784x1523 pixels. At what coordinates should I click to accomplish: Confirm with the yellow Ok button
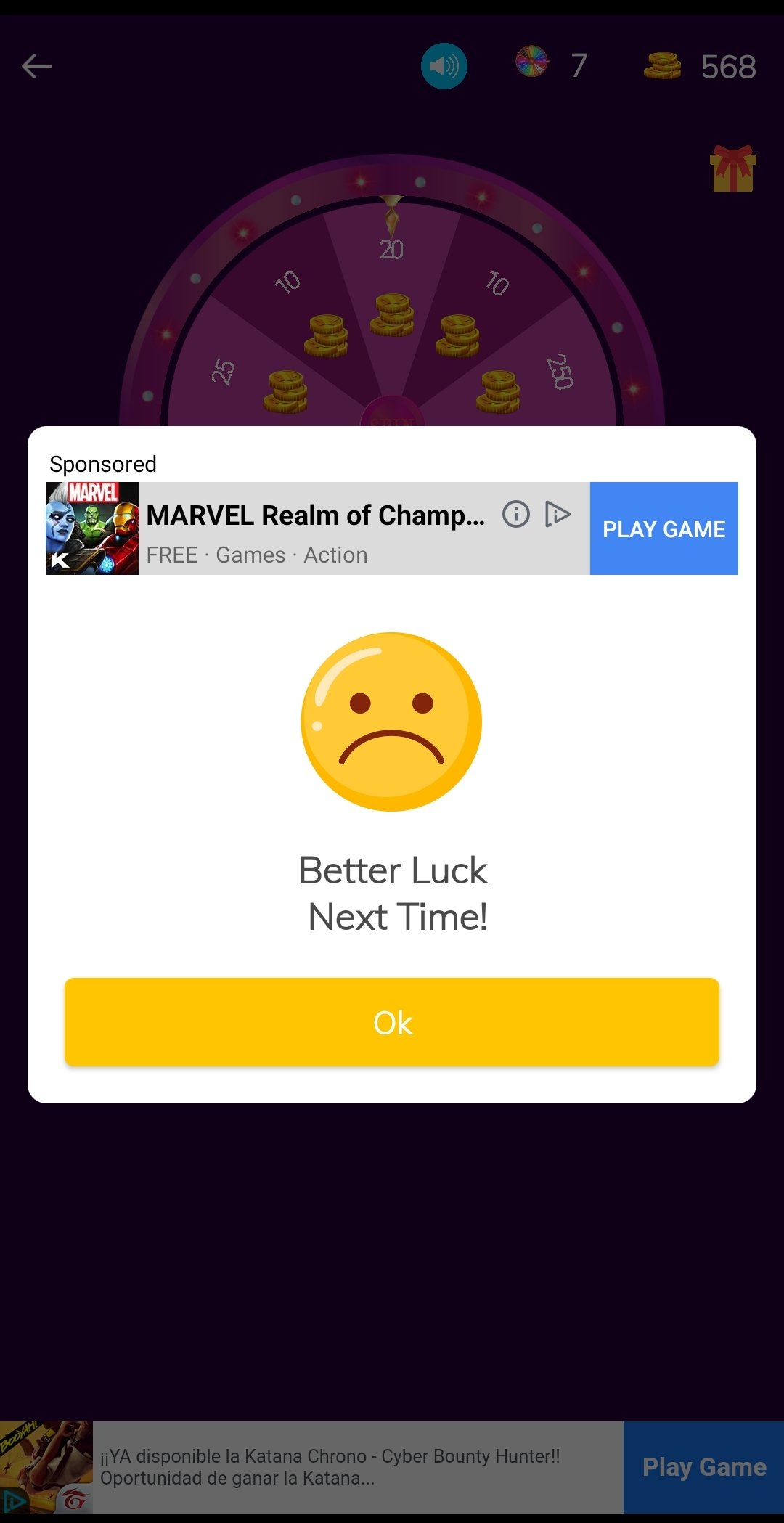click(392, 1022)
